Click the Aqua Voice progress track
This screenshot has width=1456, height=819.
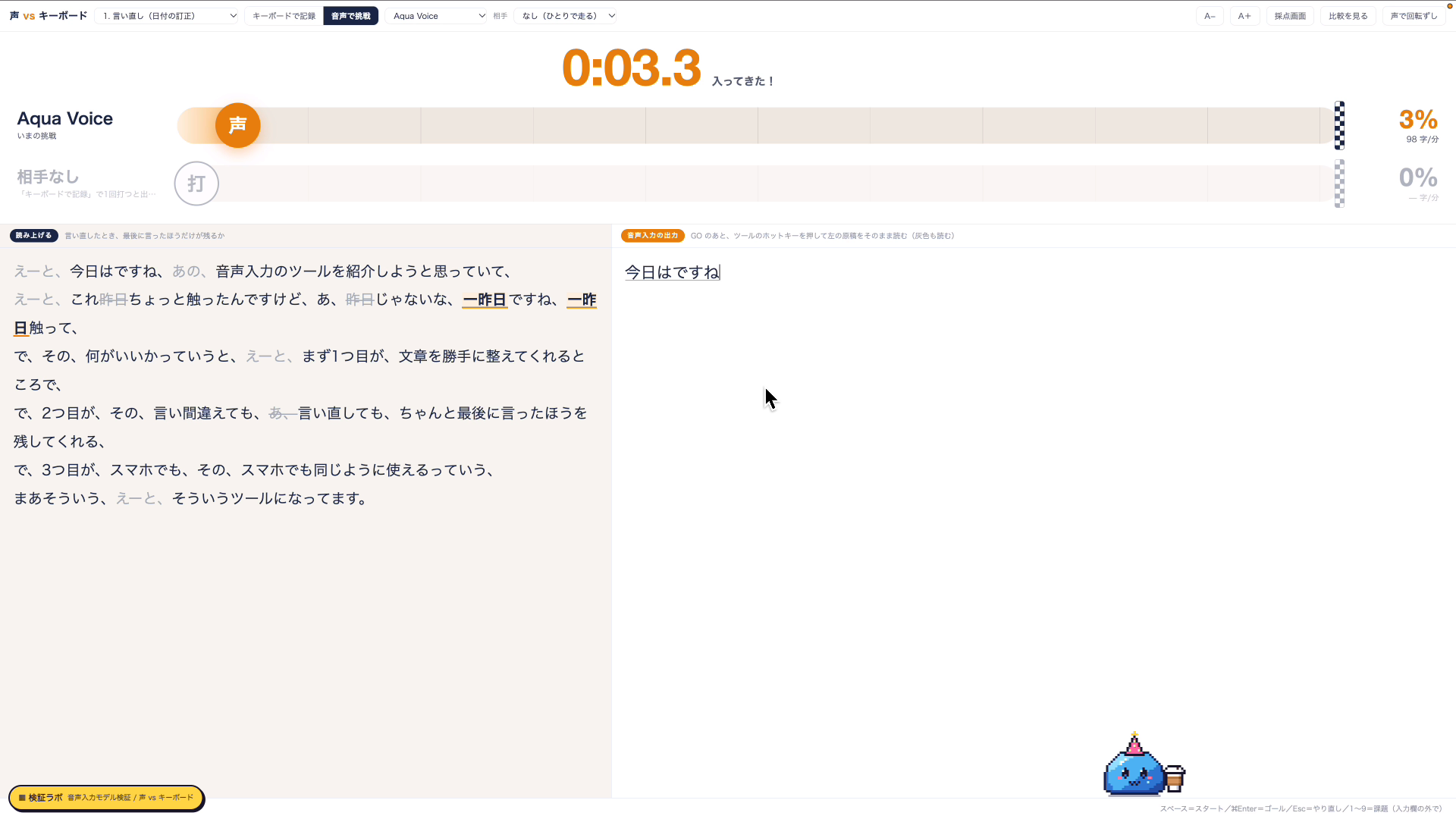coord(758,125)
